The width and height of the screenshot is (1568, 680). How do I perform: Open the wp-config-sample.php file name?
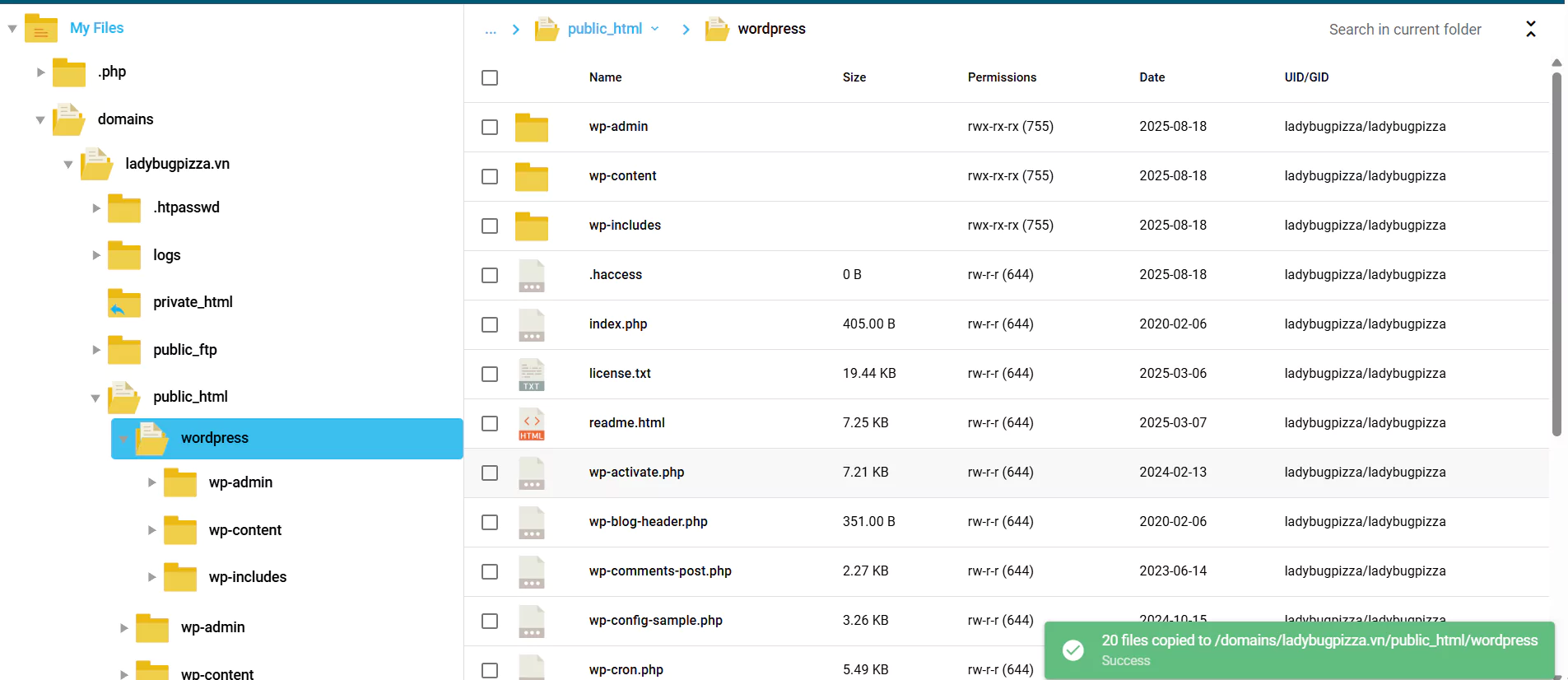tap(656, 621)
